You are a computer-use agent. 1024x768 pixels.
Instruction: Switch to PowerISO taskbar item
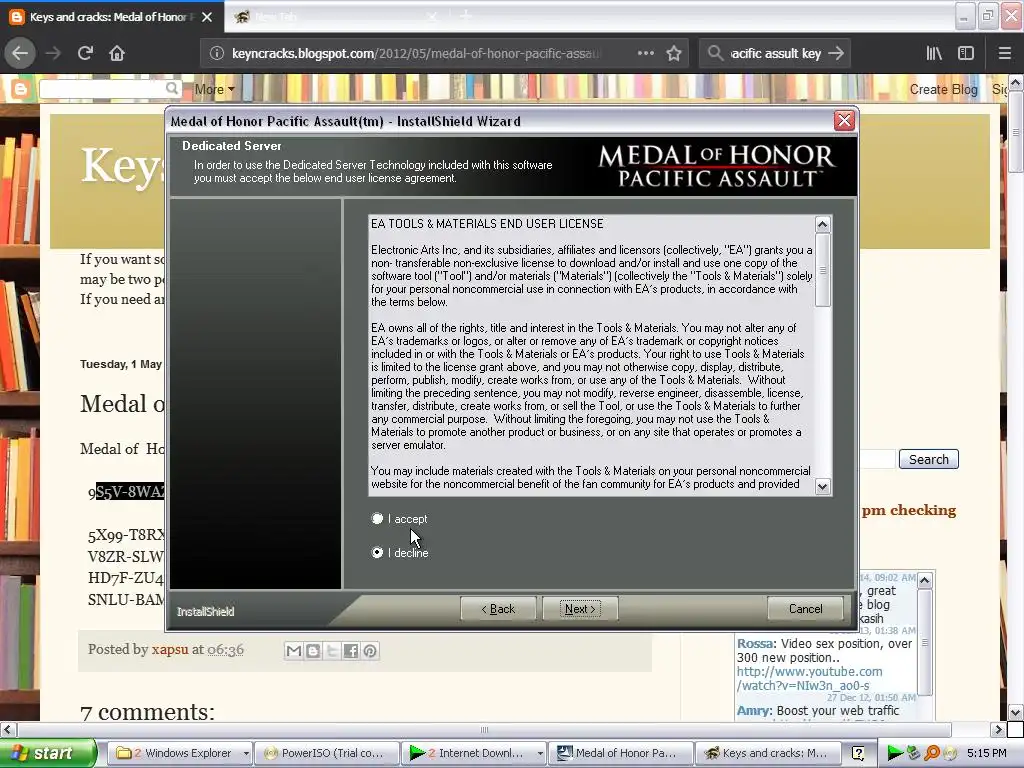point(328,753)
